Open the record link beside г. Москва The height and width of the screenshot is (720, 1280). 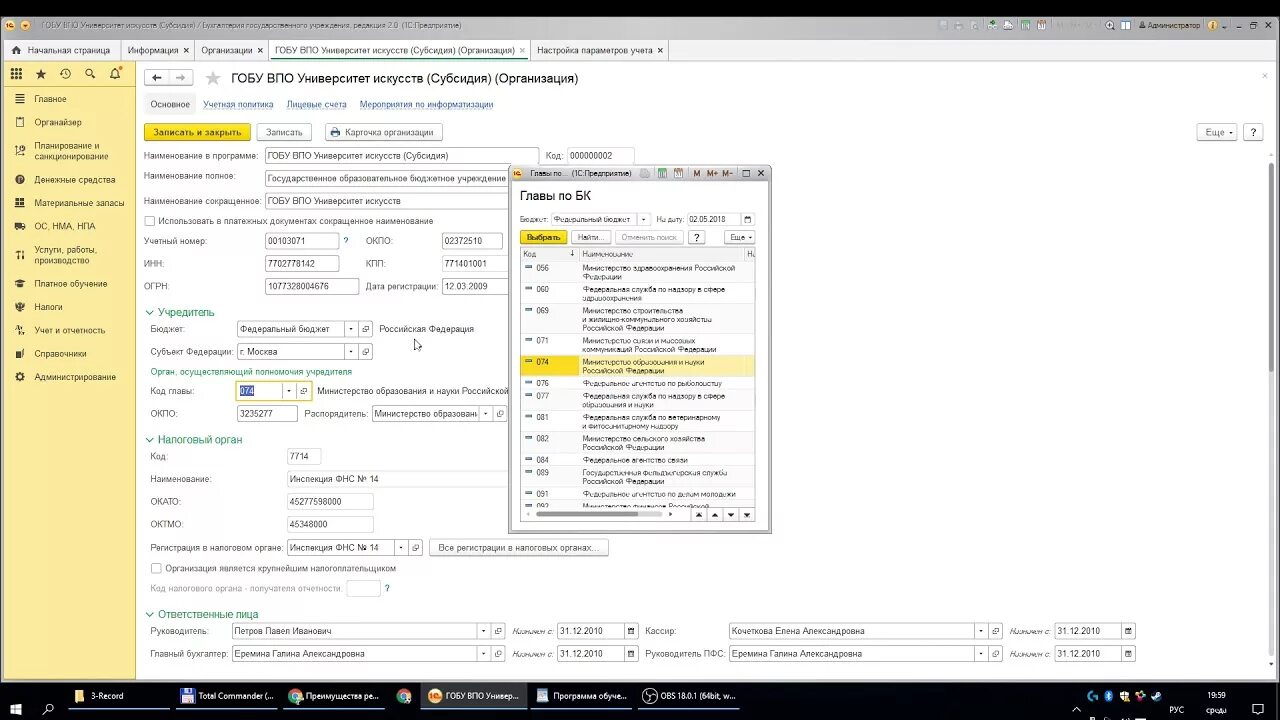pos(366,352)
